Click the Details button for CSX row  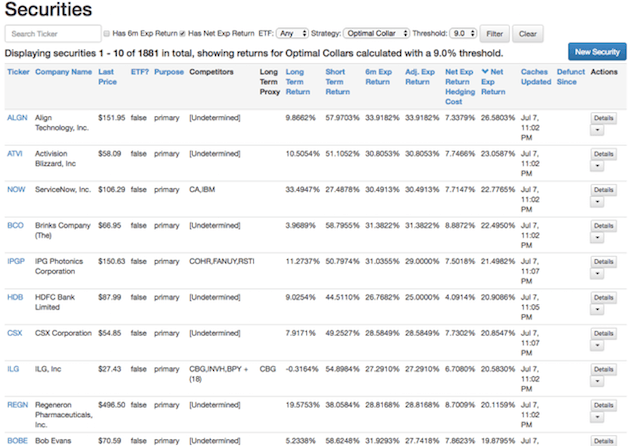(603, 333)
